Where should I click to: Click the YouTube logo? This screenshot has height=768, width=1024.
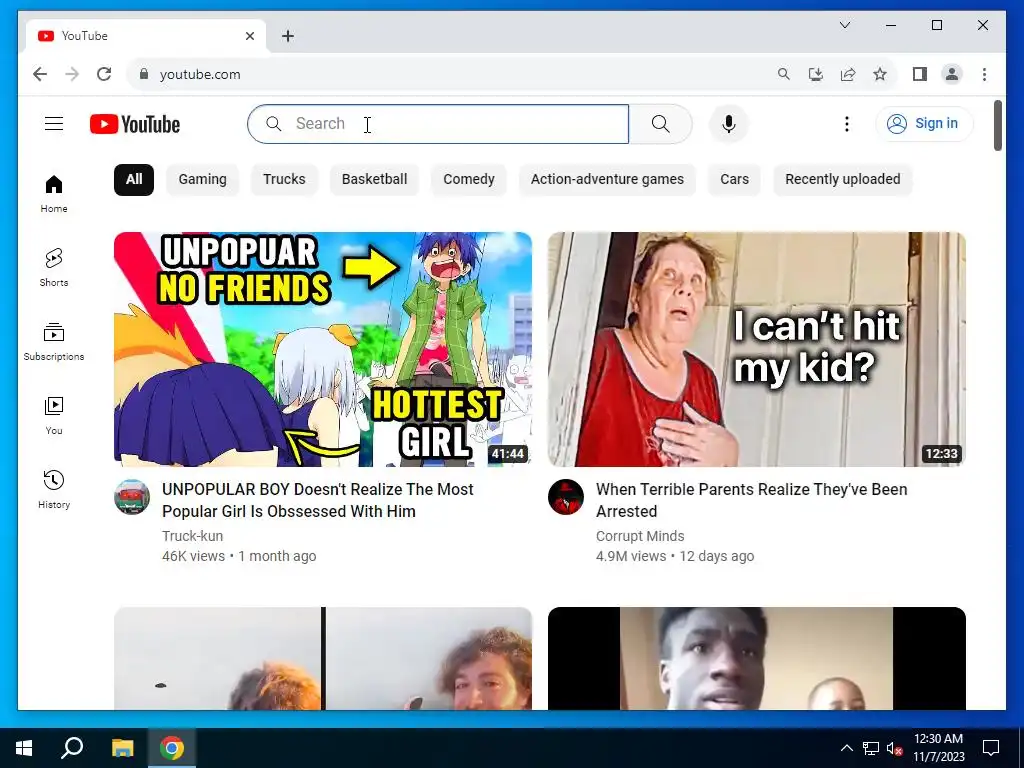135,124
